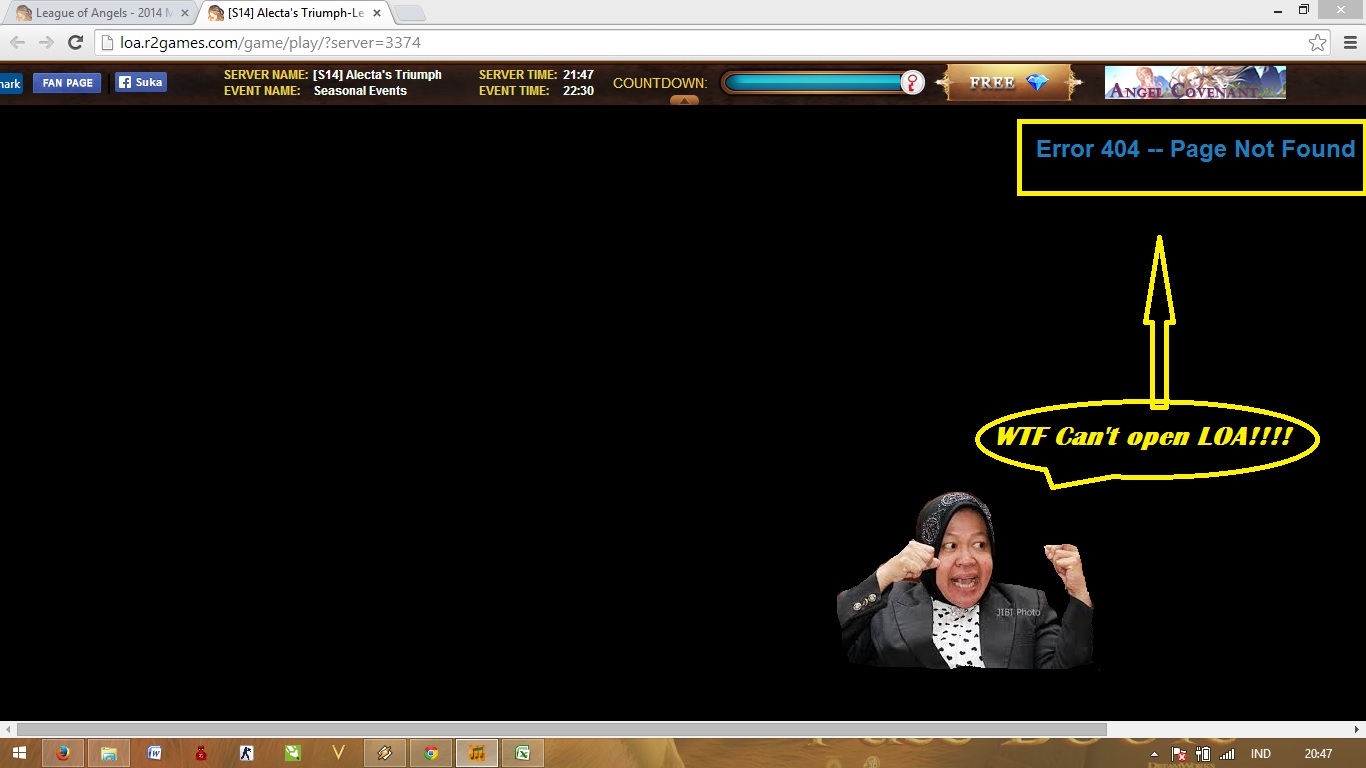Viewport: 1366px width, 768px height.
Task: Click the partially visible bookmark button
Action: [11, 83]
